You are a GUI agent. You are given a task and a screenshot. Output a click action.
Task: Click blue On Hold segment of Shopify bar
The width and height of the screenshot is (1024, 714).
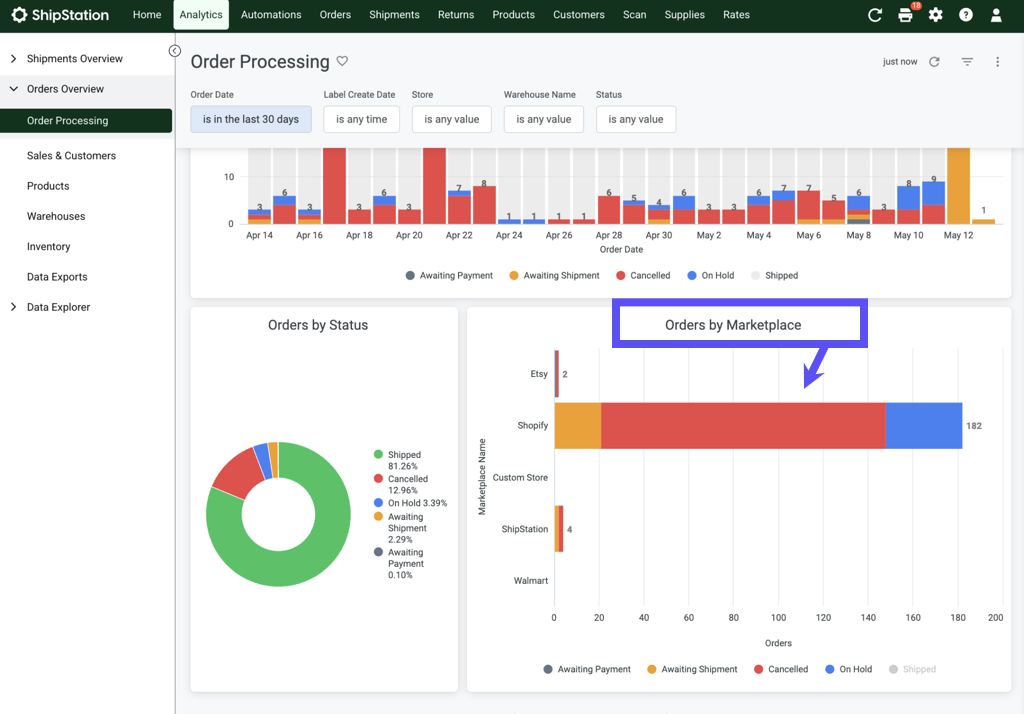click(x=923, y=426)
